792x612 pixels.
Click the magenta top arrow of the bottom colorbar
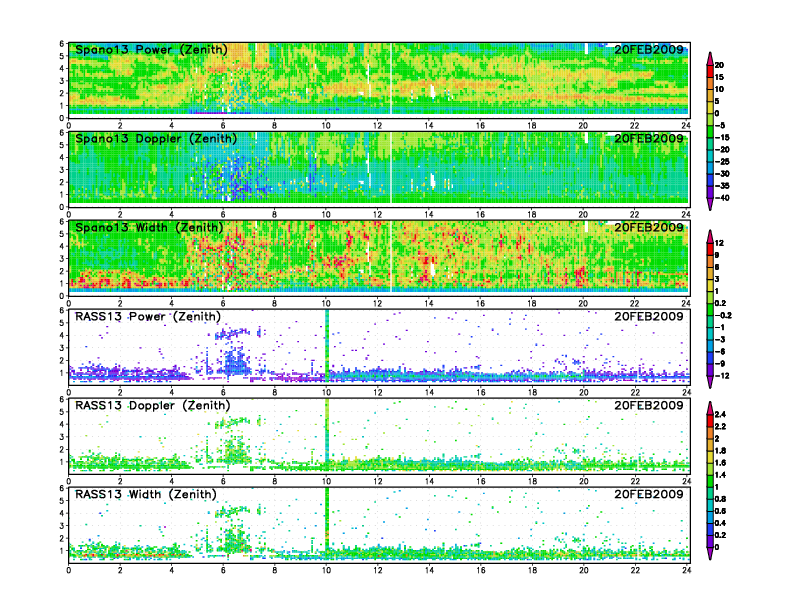tap(710, 408)
